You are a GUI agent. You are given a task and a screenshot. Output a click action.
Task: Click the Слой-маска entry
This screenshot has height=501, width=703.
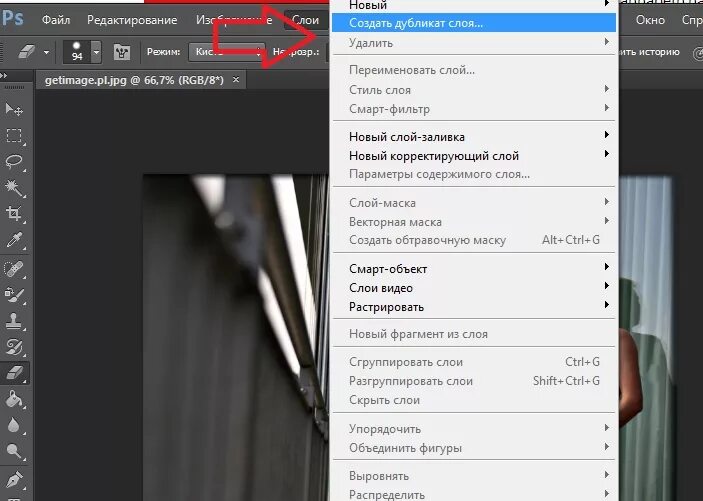coord(474,203)
